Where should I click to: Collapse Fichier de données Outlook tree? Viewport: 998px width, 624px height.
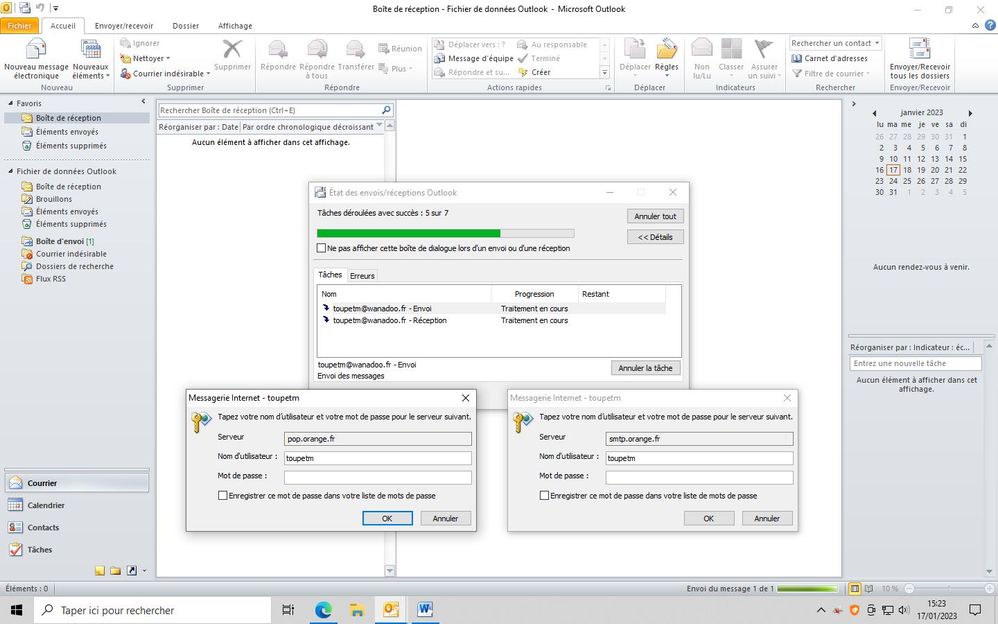(x=11, y=171)
